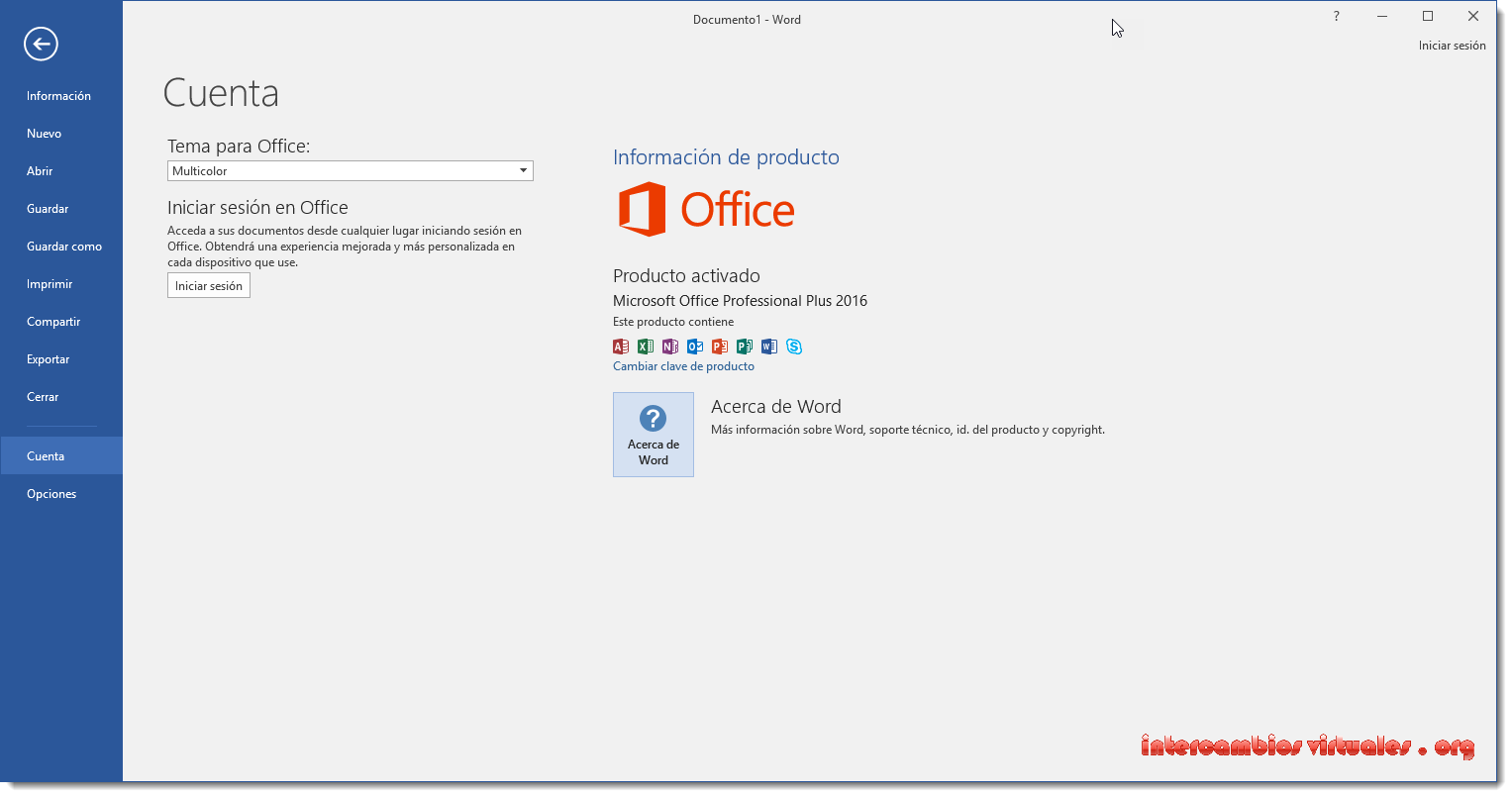Viewport: 1512px width, 797px height.
Task: Click the Excel product icon
Action: [646, 347]
